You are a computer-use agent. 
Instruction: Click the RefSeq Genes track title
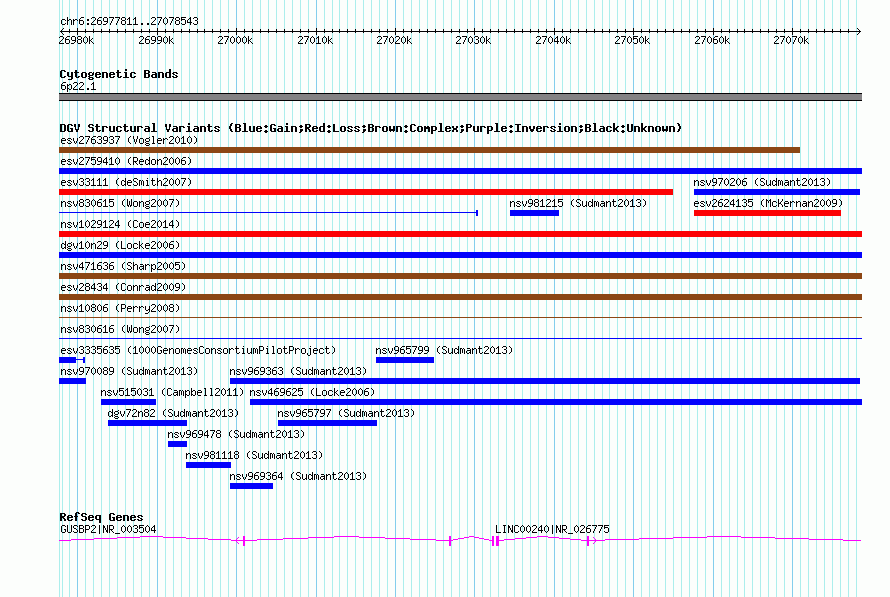pos(101,517)
